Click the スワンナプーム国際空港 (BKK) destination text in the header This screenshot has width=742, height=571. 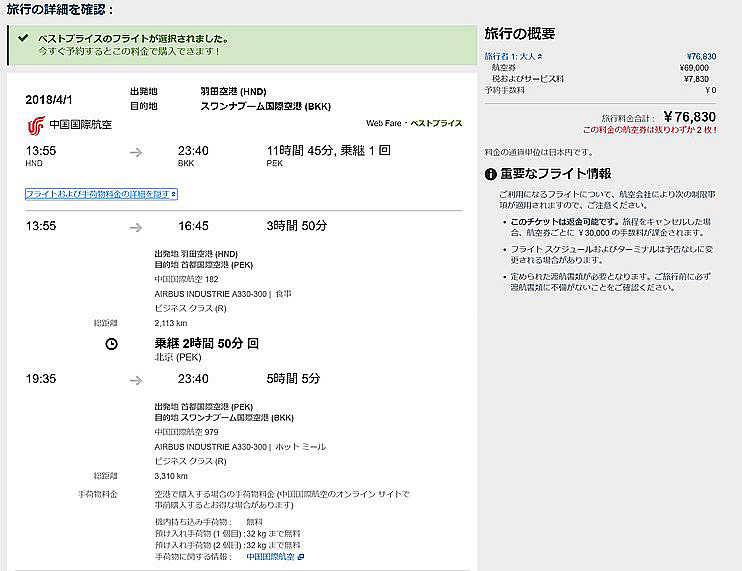pyautogui.click(x=265, y=106)
